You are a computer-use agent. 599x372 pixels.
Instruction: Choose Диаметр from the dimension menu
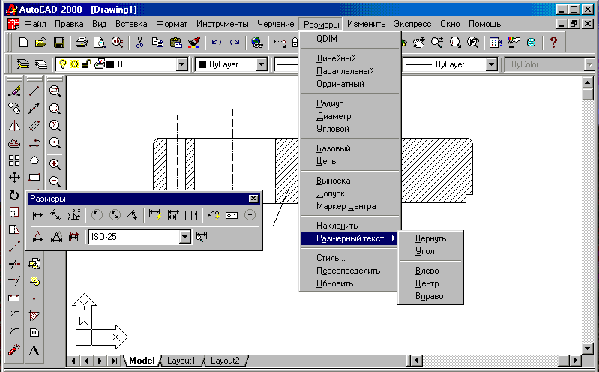point(333,116)
